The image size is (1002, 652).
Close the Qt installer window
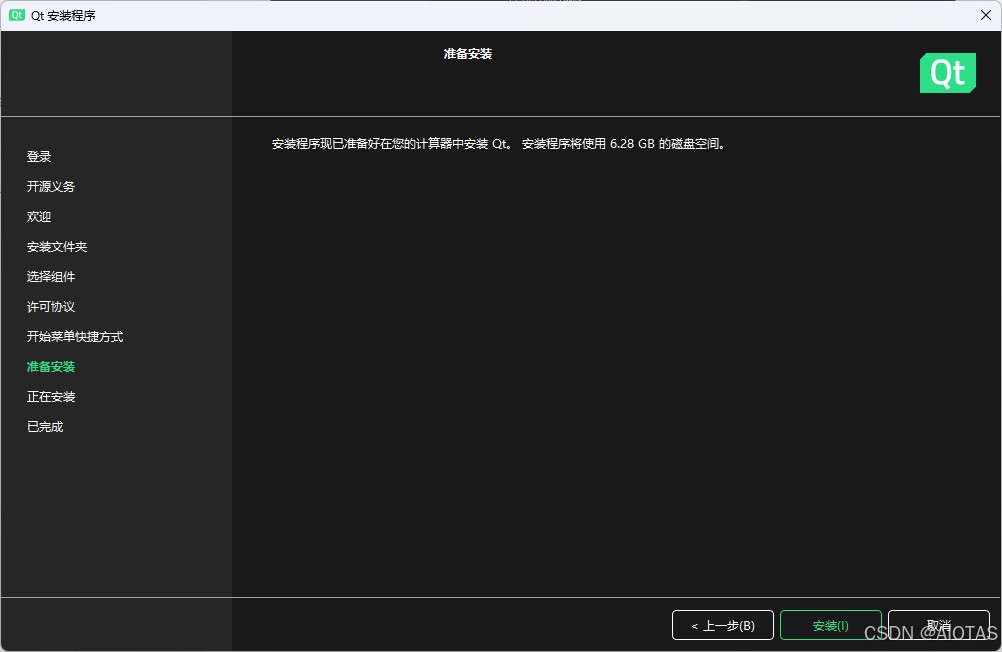click(985, 15)
